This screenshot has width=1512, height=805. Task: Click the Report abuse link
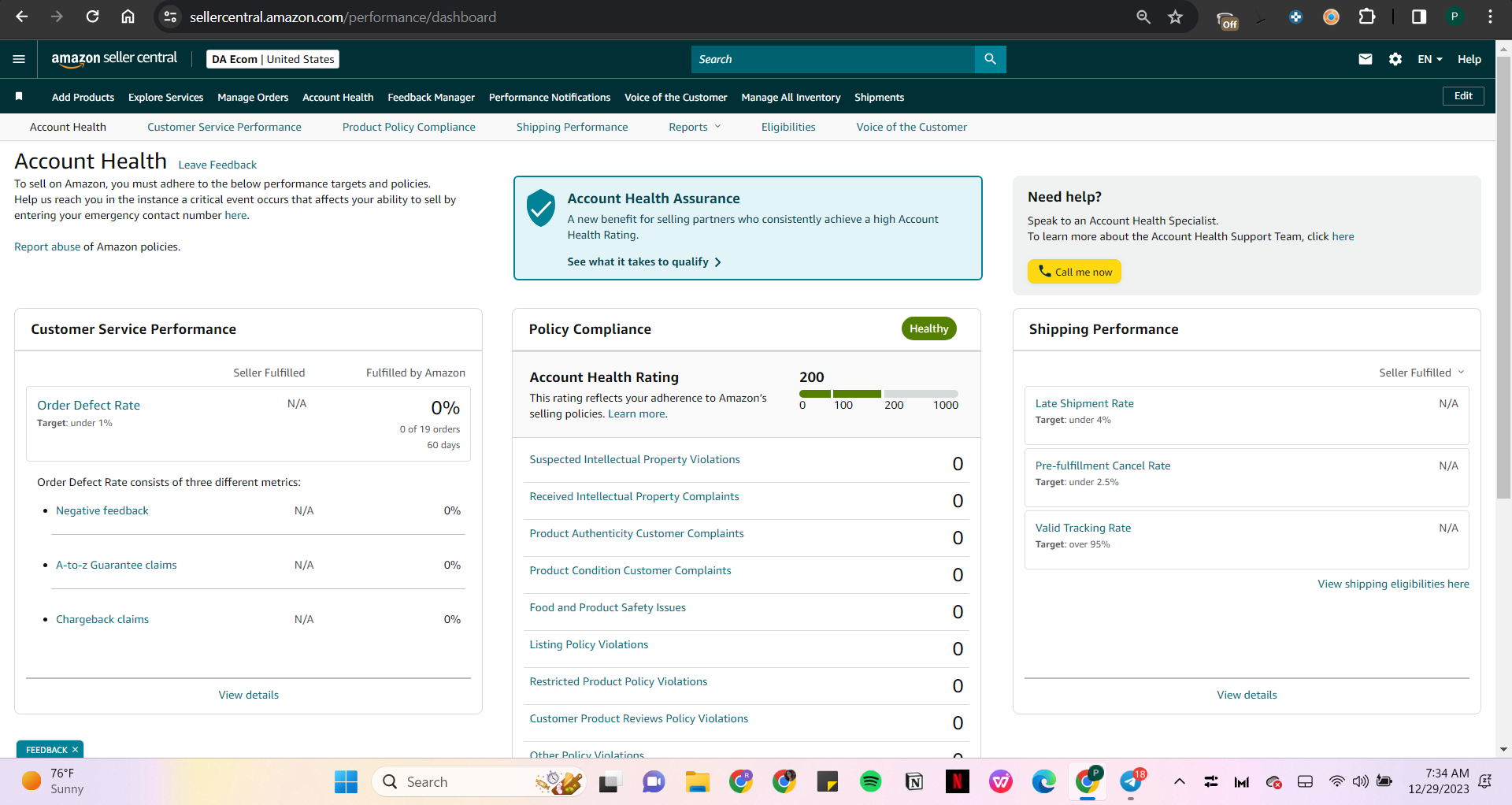coord(47,247)
